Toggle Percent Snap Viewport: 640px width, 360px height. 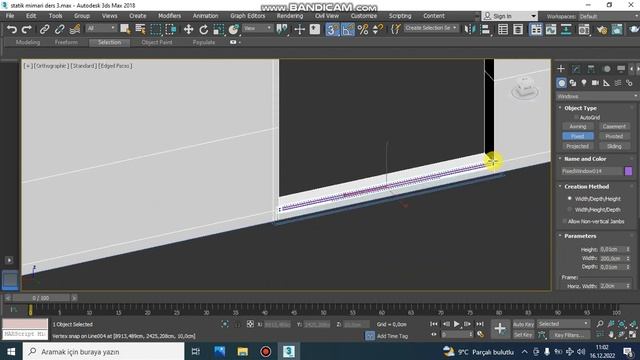tap(362, 29)
